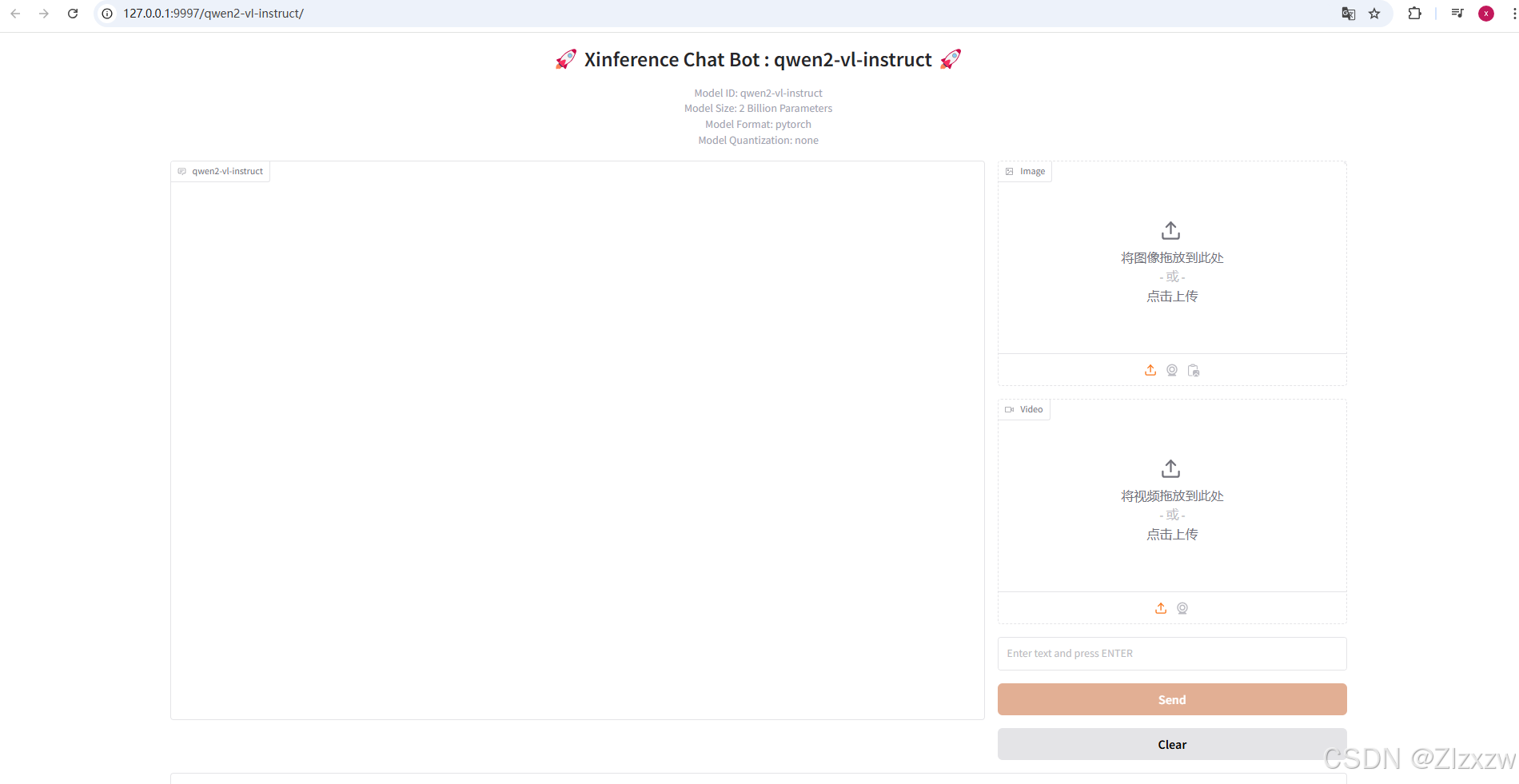This screenshot has width=1519, height=784.
Task: Choose webcam source for Image
Action: [1172, 370]
